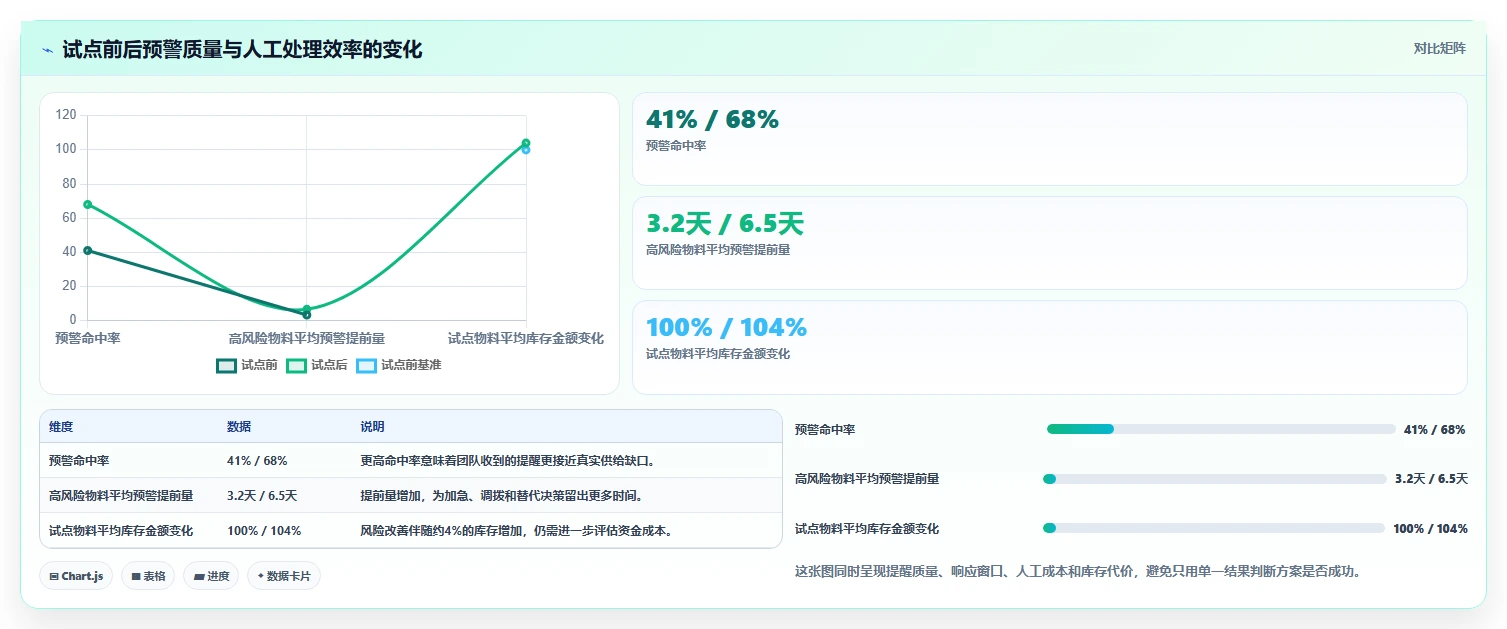
Task: Click the 高风险物料平均预警提前量 x-axis label
Action: pos(306,338)
